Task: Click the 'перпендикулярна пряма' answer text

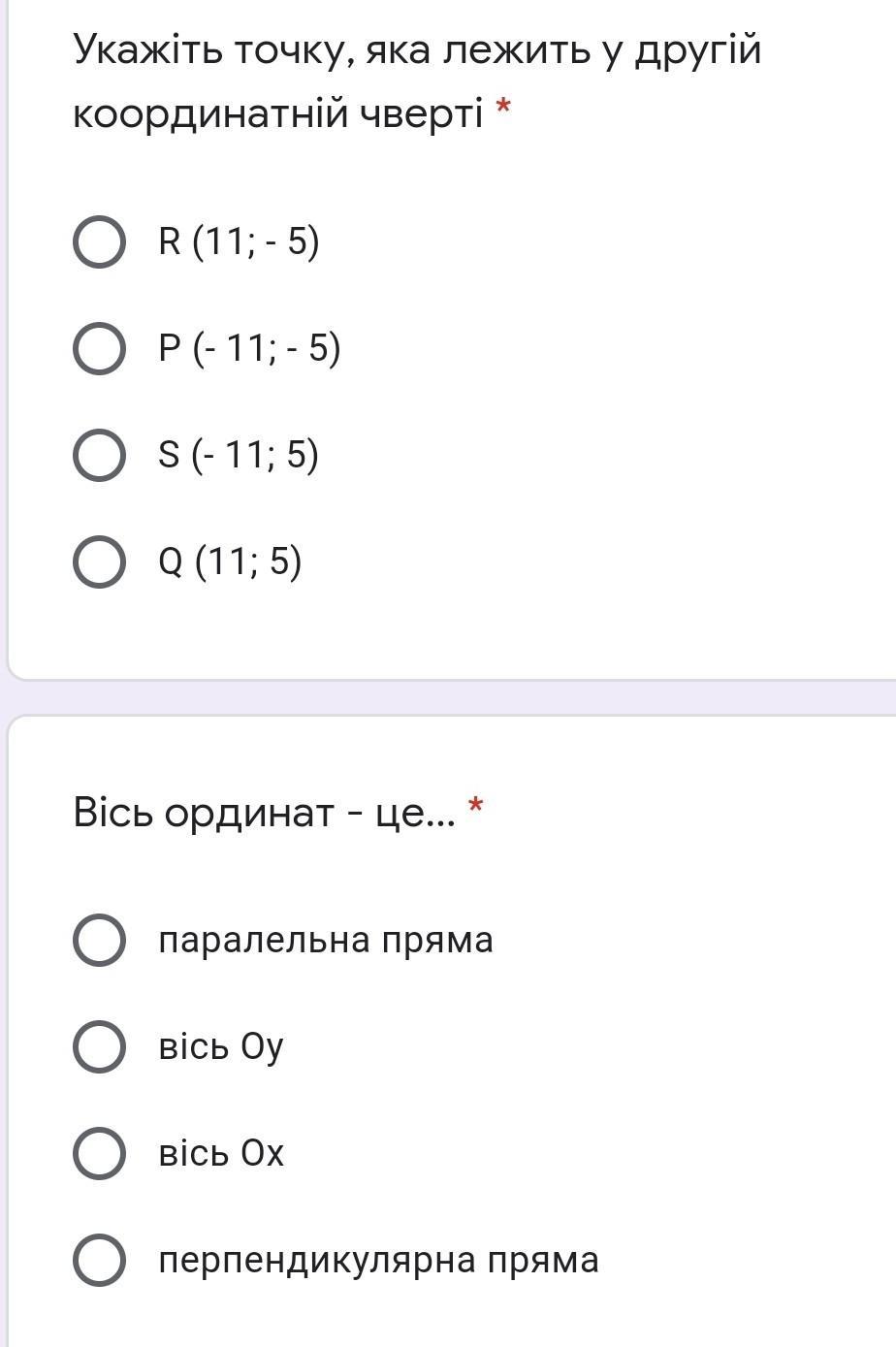Action: coord(378,1261)
